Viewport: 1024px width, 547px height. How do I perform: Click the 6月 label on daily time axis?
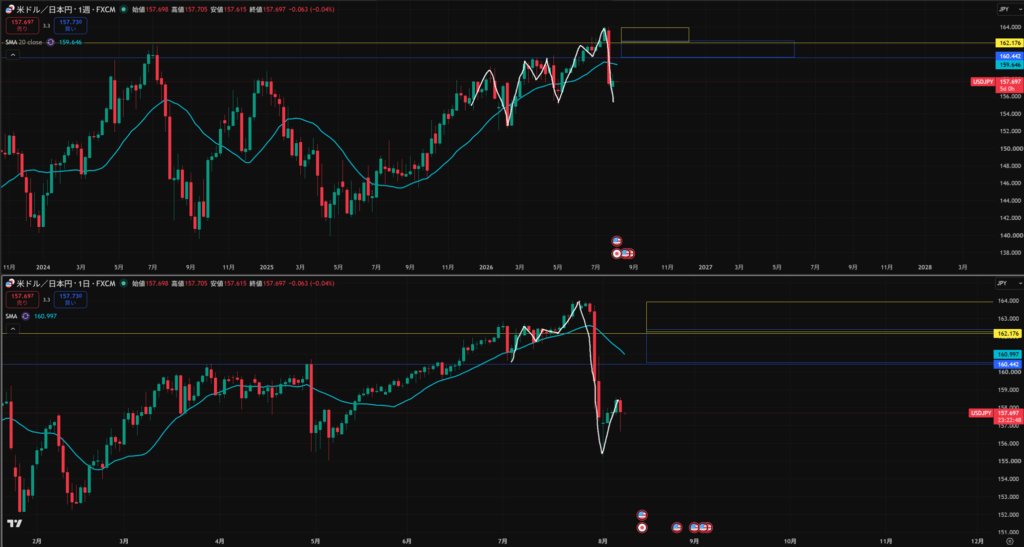[407, 541]
